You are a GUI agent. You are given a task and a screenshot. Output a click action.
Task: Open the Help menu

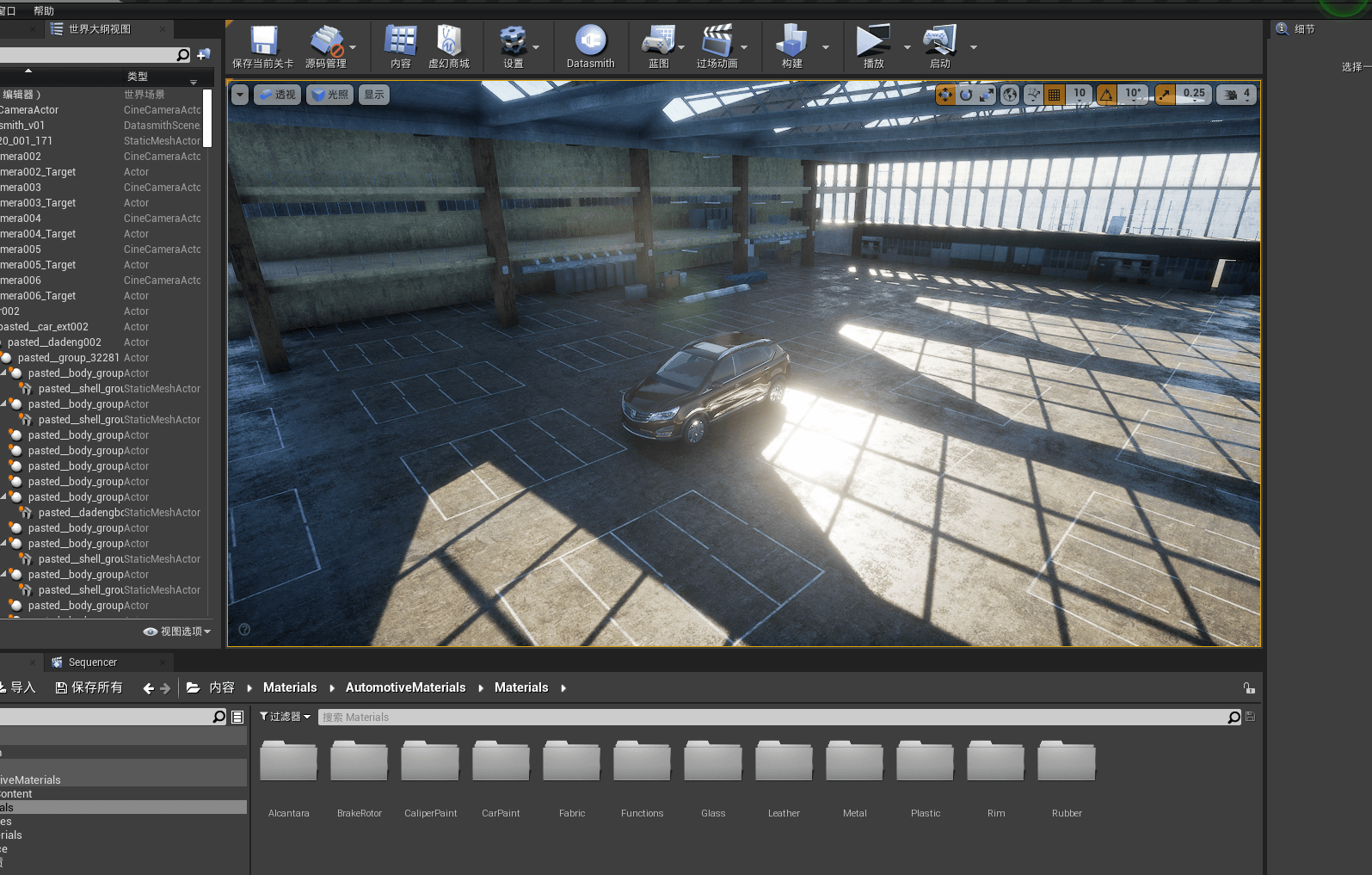pyautogui.click(x=44, y=11)
